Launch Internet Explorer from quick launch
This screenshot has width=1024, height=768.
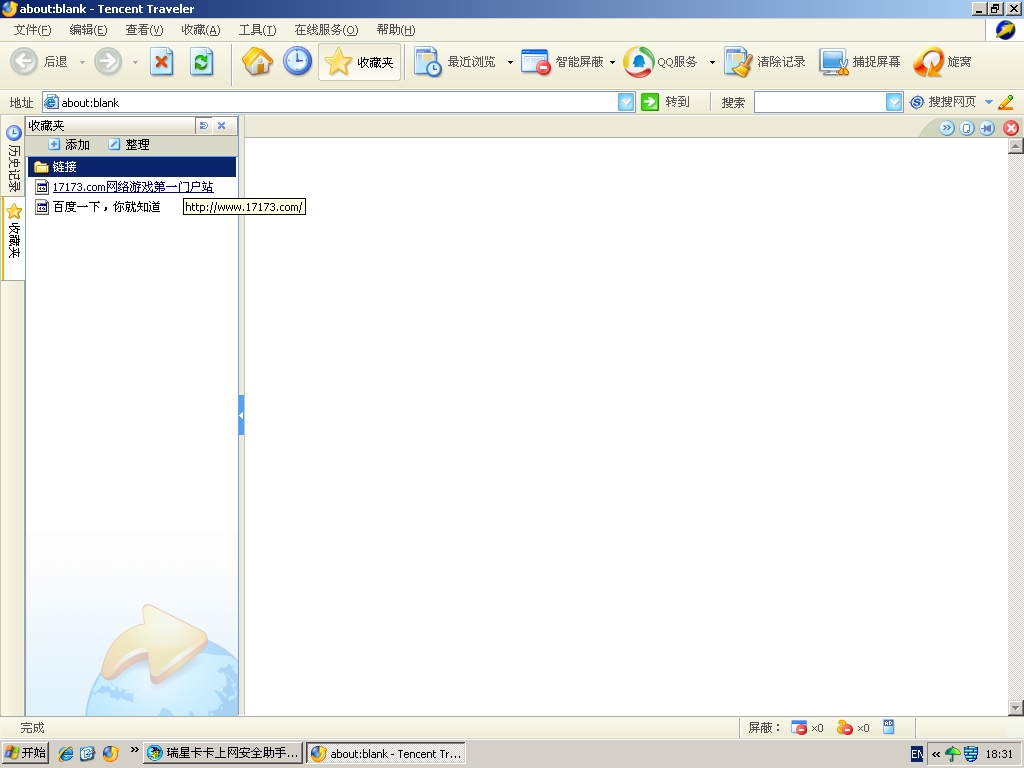tap(66, 754)
